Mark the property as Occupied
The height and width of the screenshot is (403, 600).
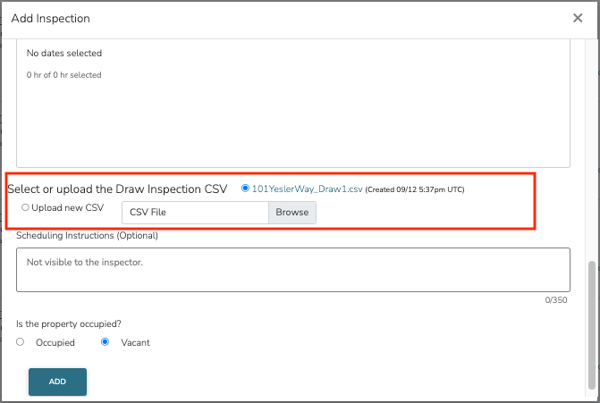tap(21, 342)
